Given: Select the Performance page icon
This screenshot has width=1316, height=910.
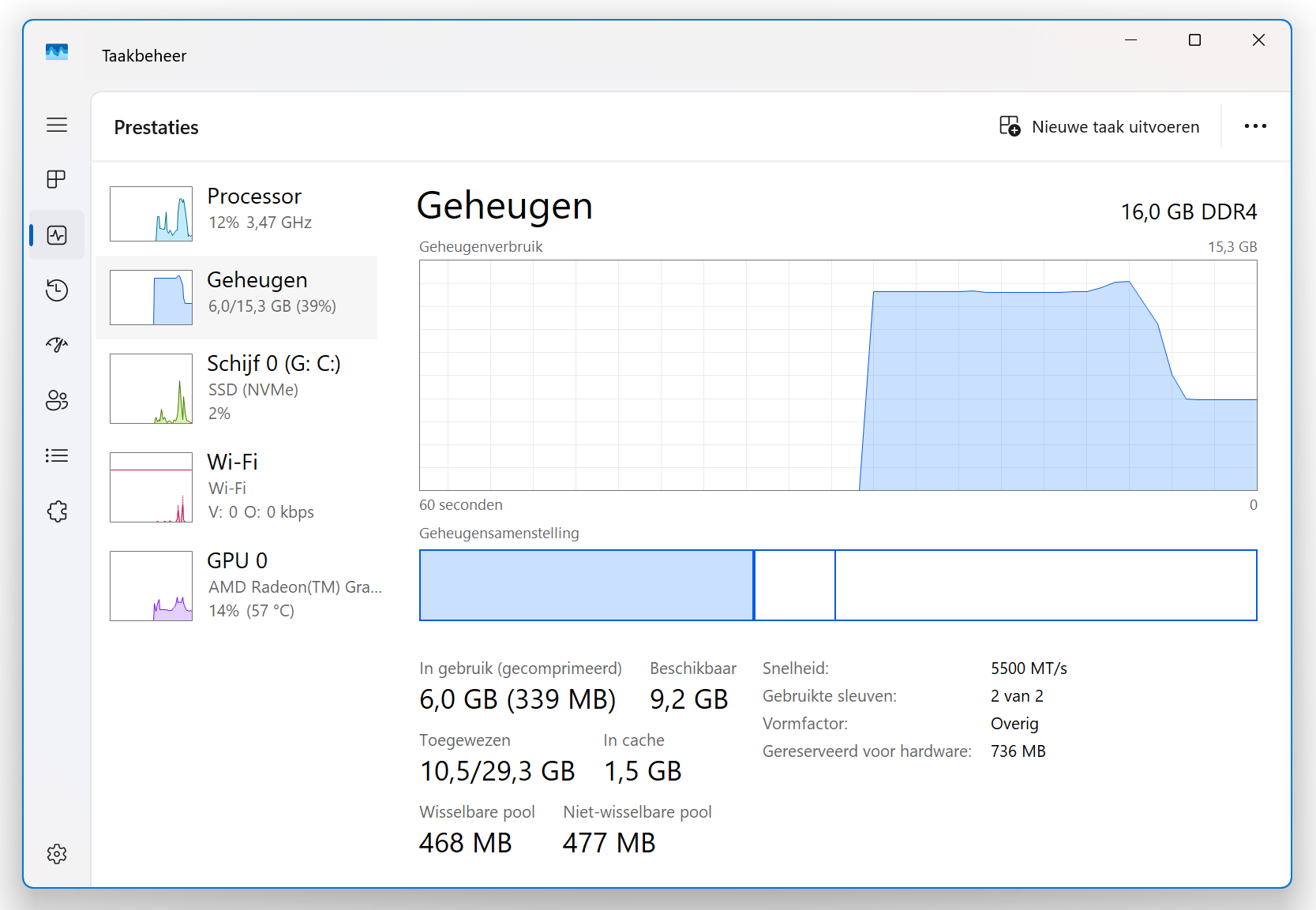Looking at the screenshot, I should pyautogui.click(x=57, y=235).
